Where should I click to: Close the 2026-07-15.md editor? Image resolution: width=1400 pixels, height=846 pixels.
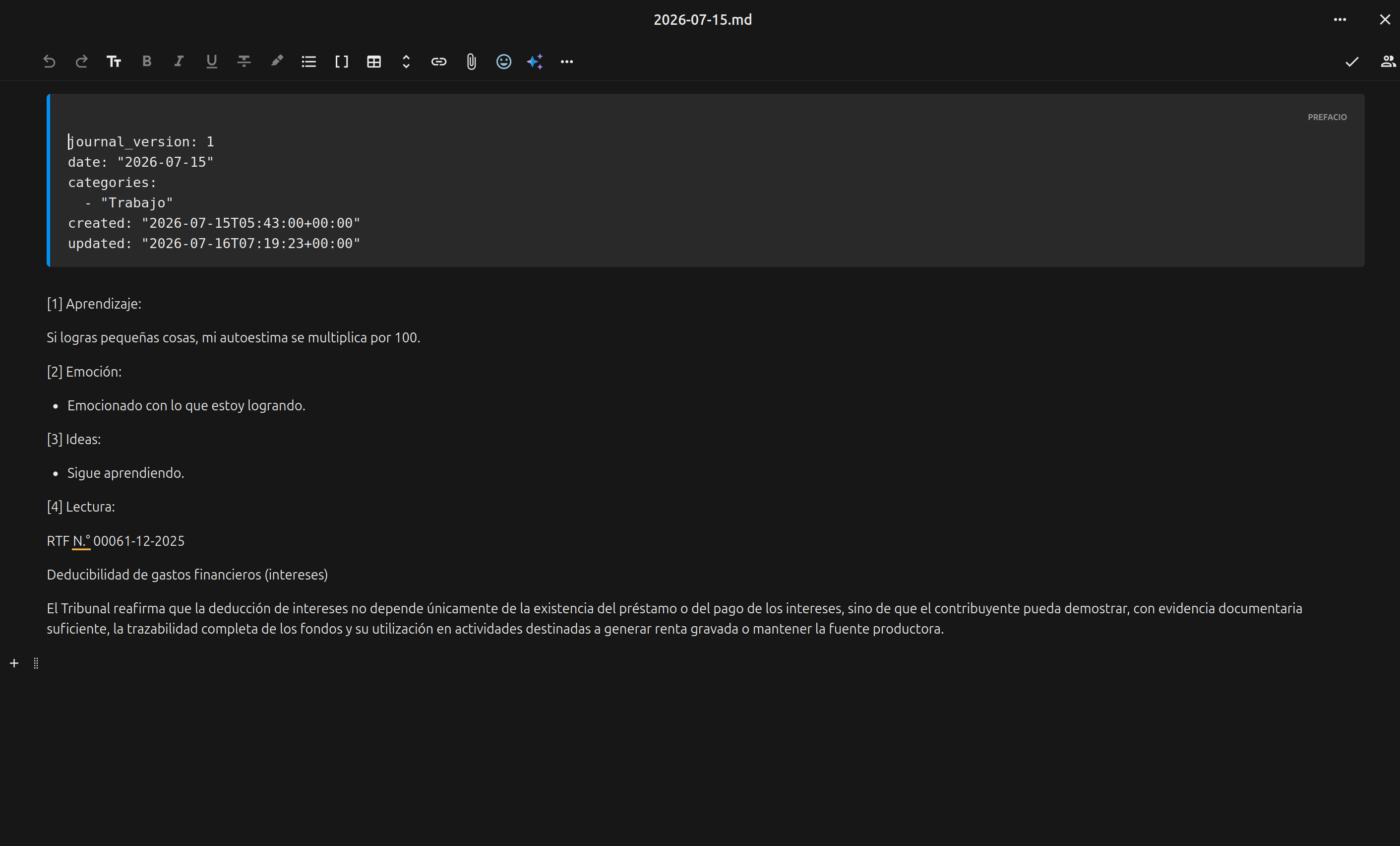[x=1385, y=19]
